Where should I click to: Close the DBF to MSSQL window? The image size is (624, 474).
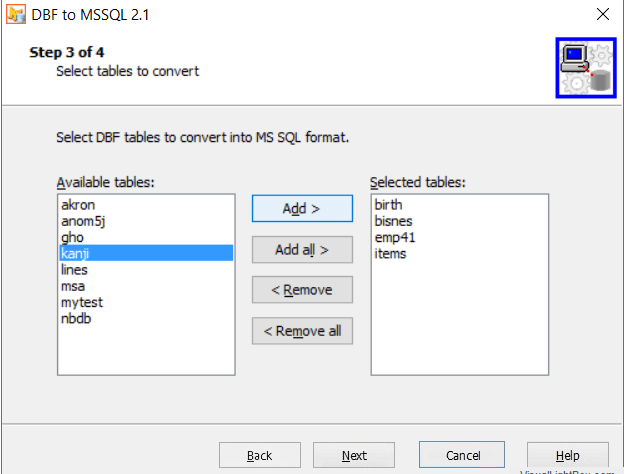[603, 14]
